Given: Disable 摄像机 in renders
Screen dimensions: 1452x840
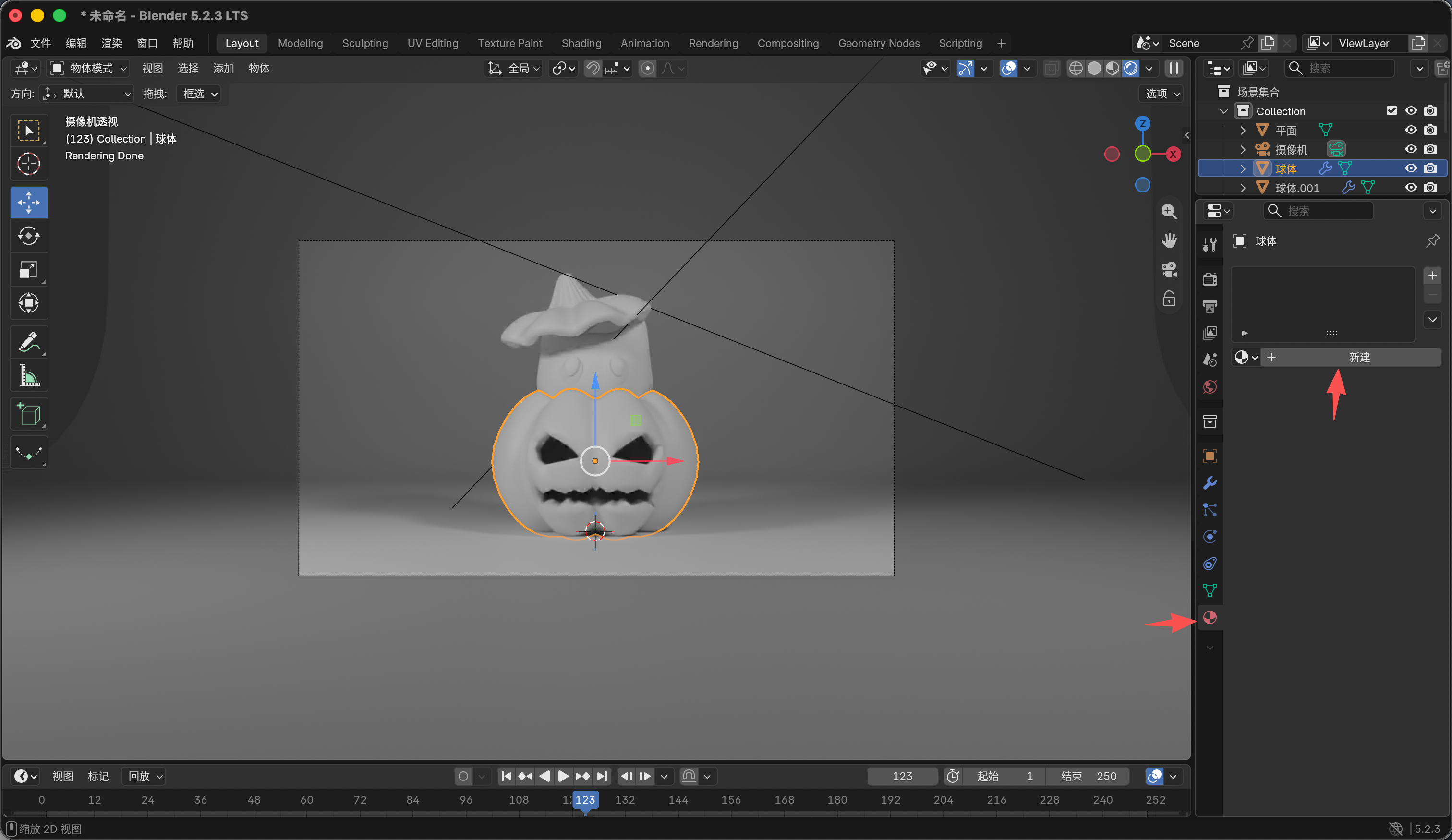Looking at the screenshot, I should (x=1430, y=149).
